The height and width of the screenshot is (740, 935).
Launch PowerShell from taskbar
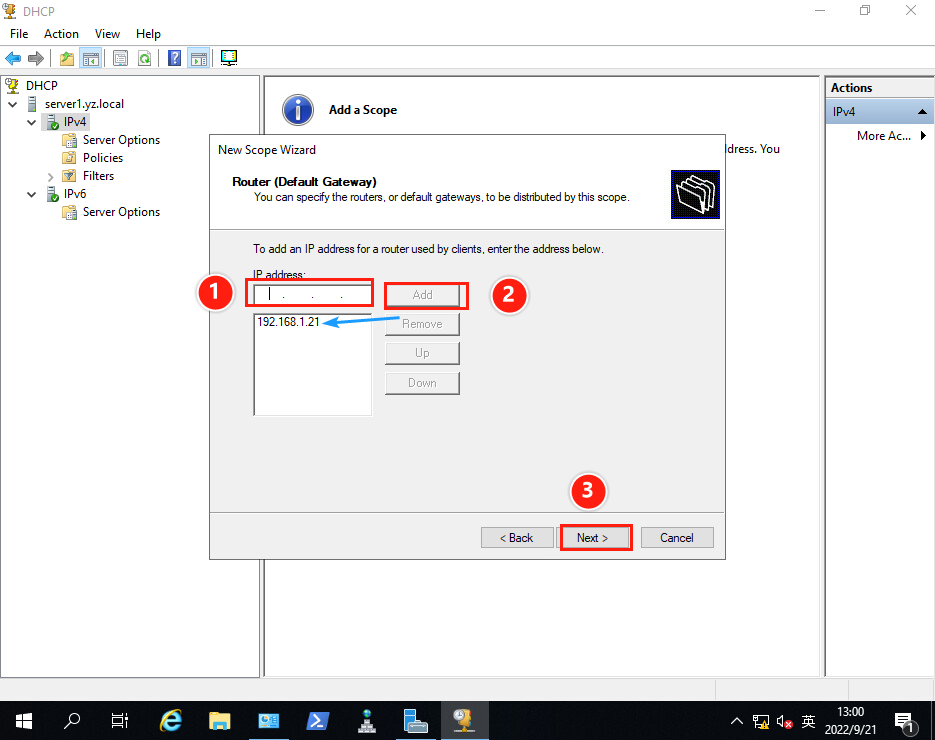(317, 721)
